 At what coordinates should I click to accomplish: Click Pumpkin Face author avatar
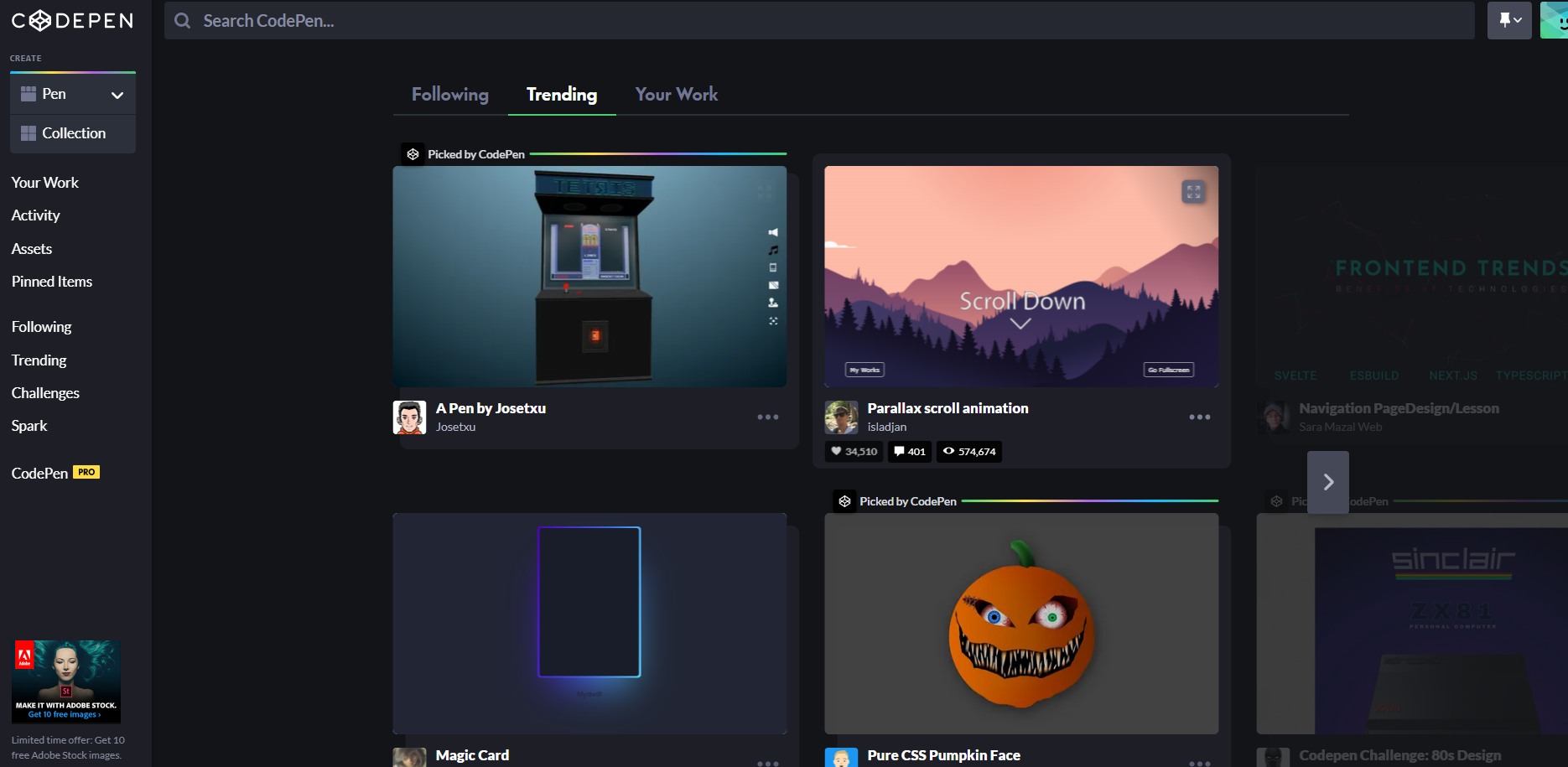(842, 758)
